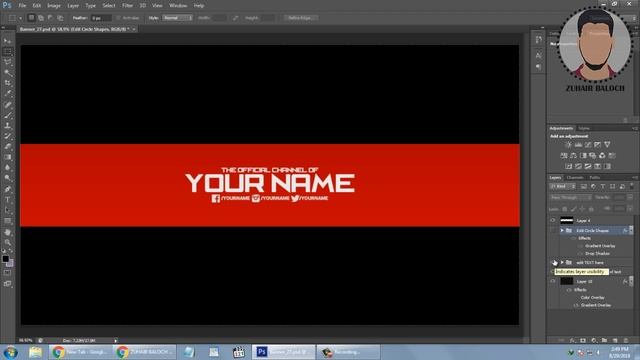Hide the Layer 10 eye icon
This screenshot has height=360, width=640.
click(553, 281)
